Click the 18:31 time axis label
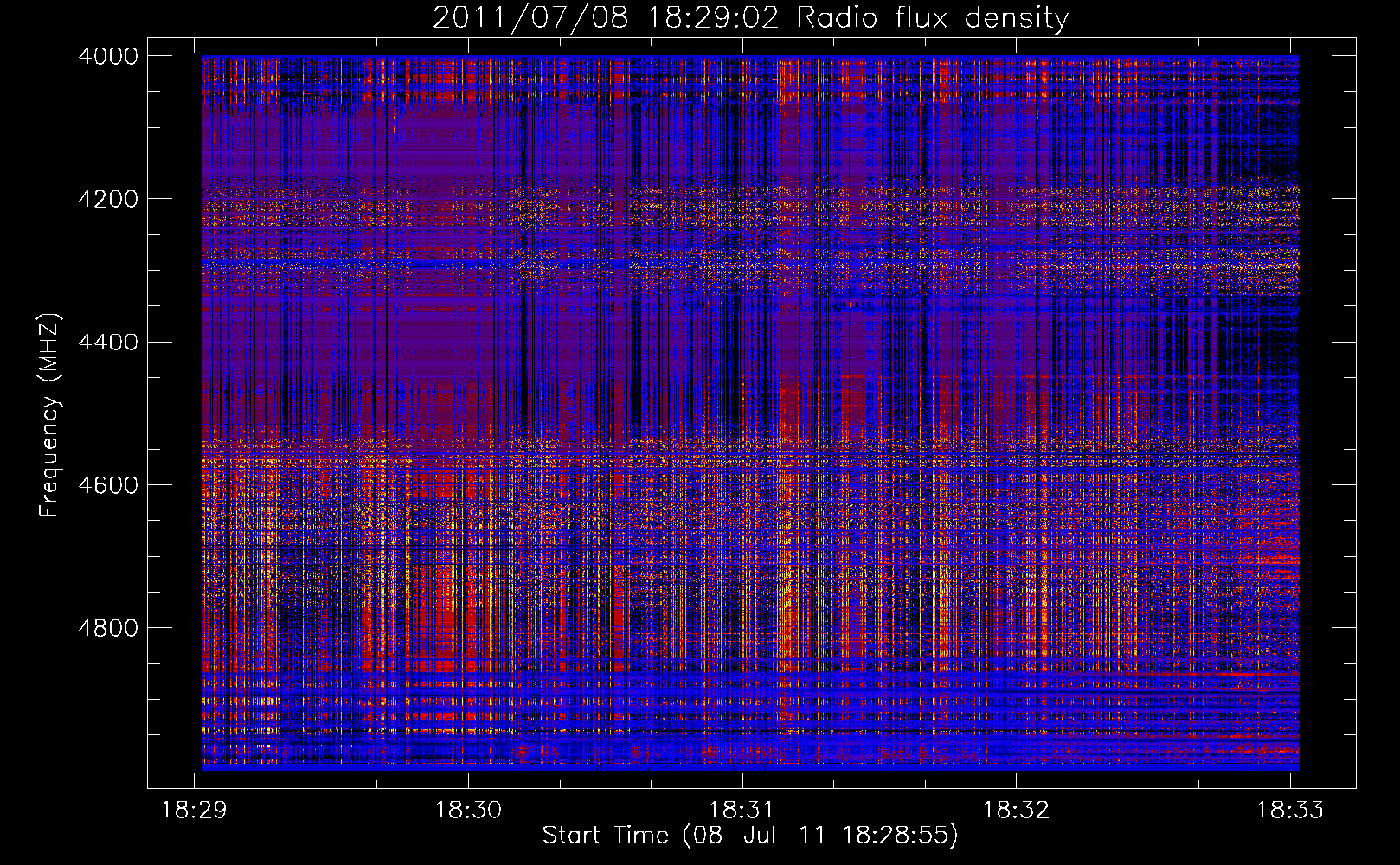Screen dimensions: 1400x865 click(742, 811)
